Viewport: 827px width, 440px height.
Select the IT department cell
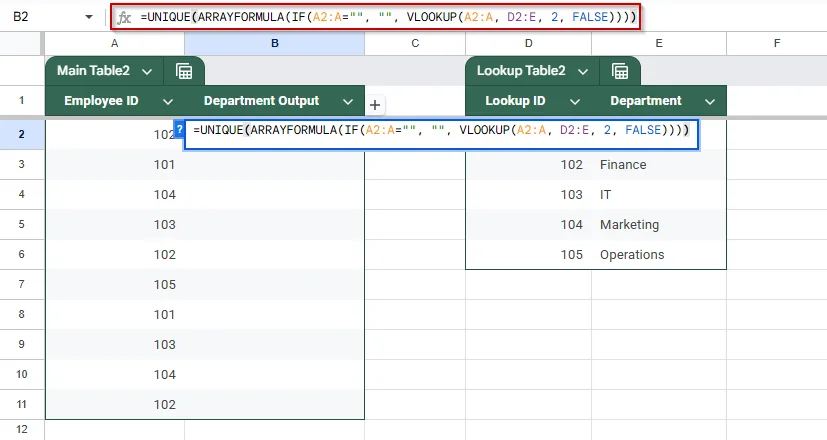[659, 195]
